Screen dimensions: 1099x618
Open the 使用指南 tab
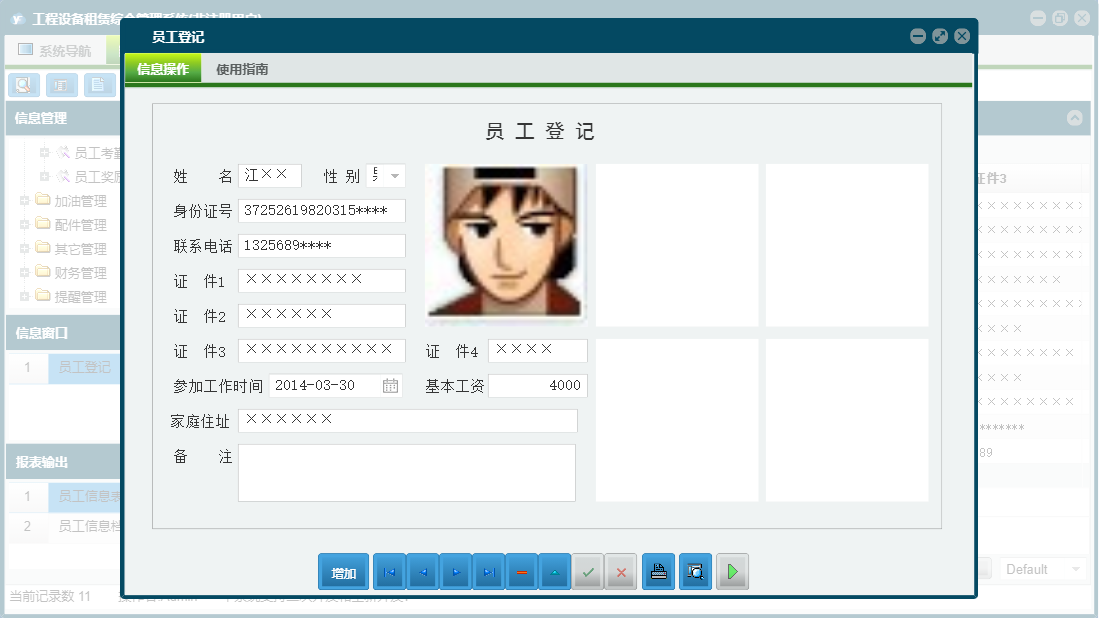pyautogui.click(x=242, y=69)
